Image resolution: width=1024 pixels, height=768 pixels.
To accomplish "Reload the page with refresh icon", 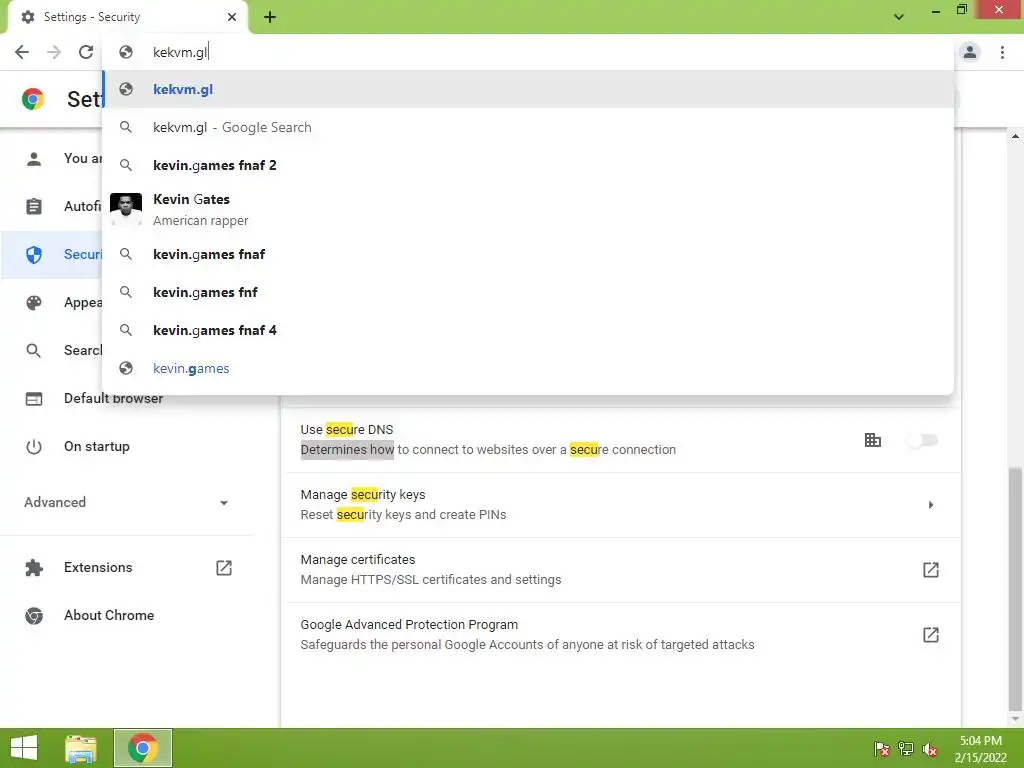I will coord(86,52).
